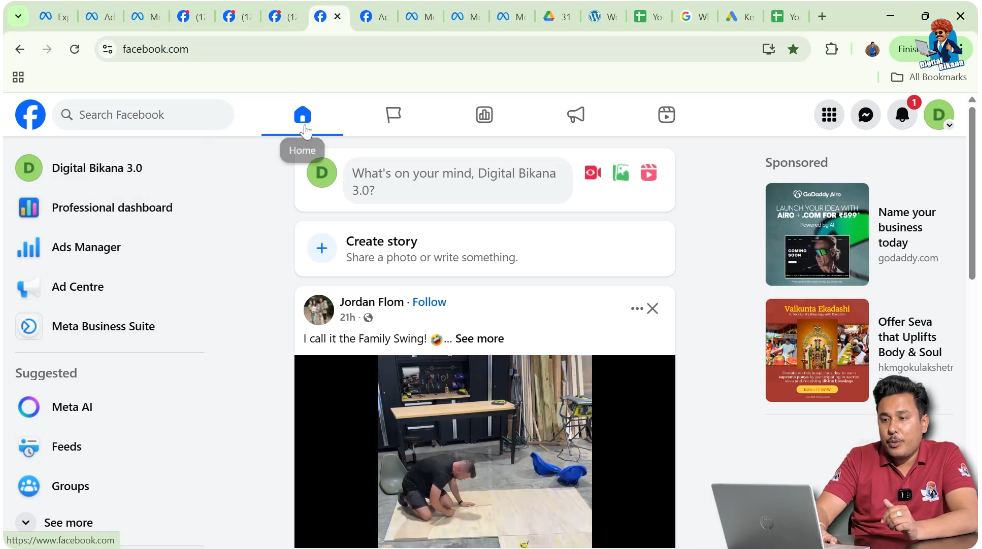Hide the Jordan Flom post with X

point(653,309)
